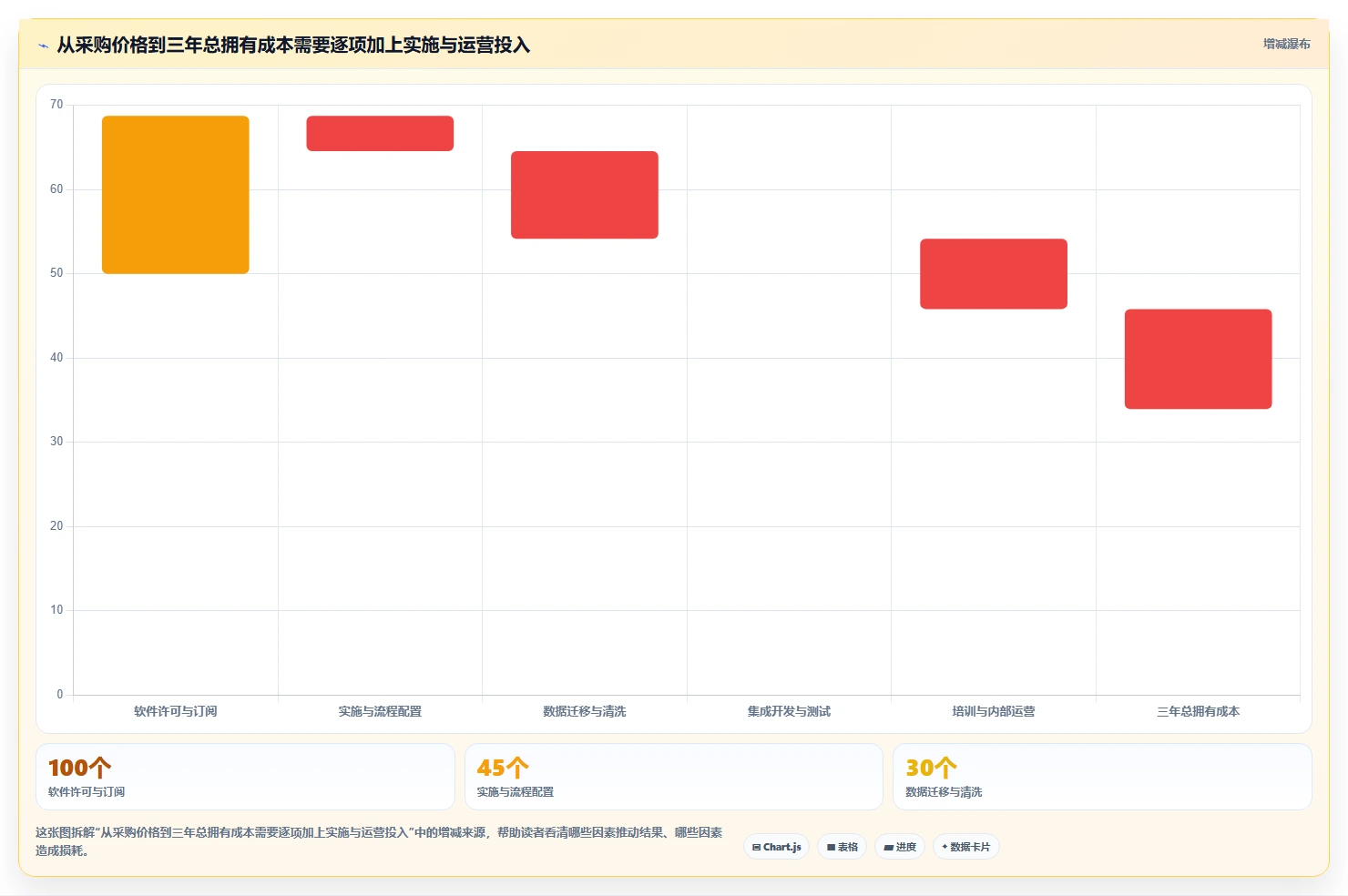This screenshot has width=1348, height=896.
Task: Click the y-axis value 10
Action: click(x=56, y=610)
